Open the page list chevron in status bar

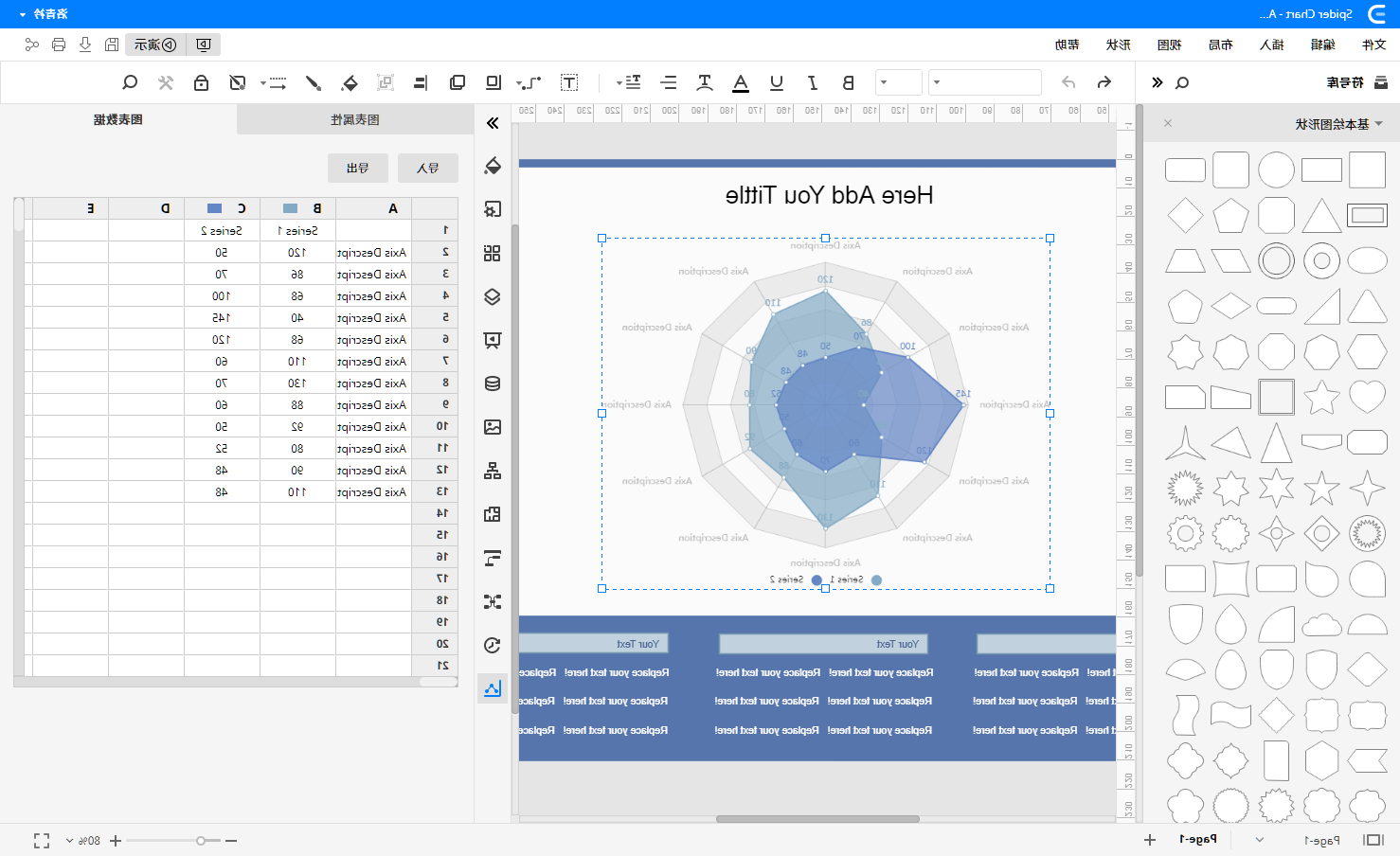1260,840
